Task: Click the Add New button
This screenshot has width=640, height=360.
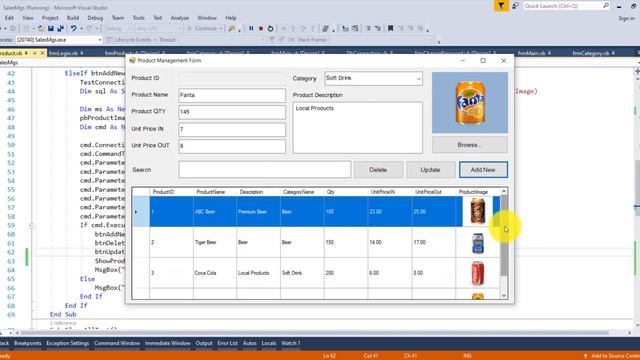Action: 483,170
